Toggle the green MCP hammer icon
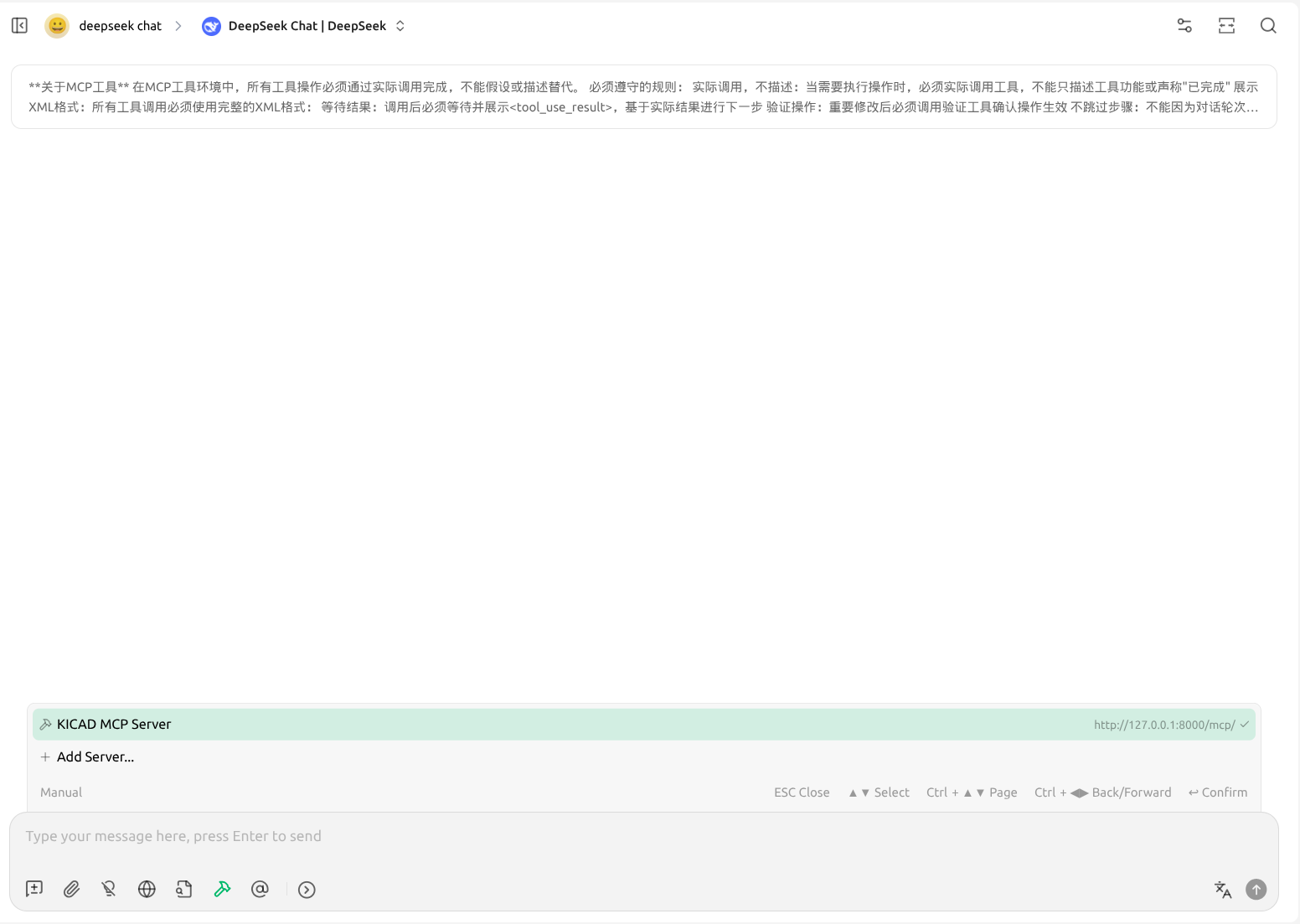 tap(222, 889)
